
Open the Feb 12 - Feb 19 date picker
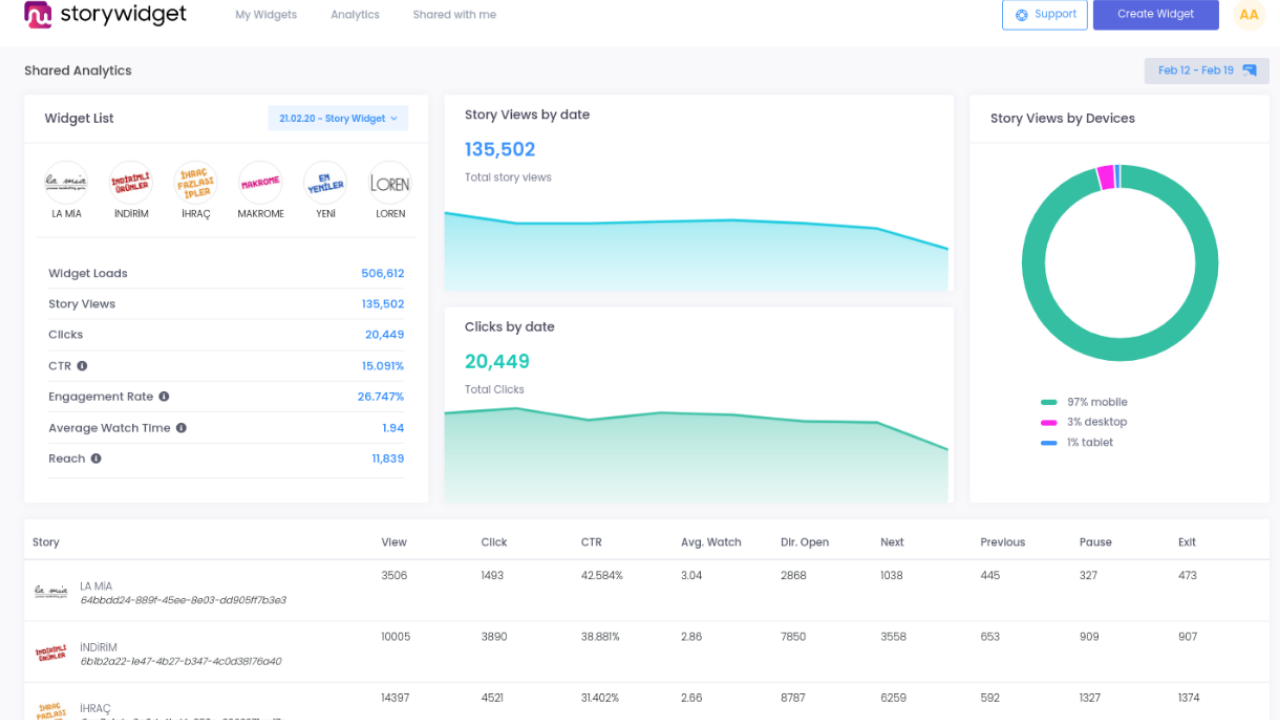tap(1206, 71)
